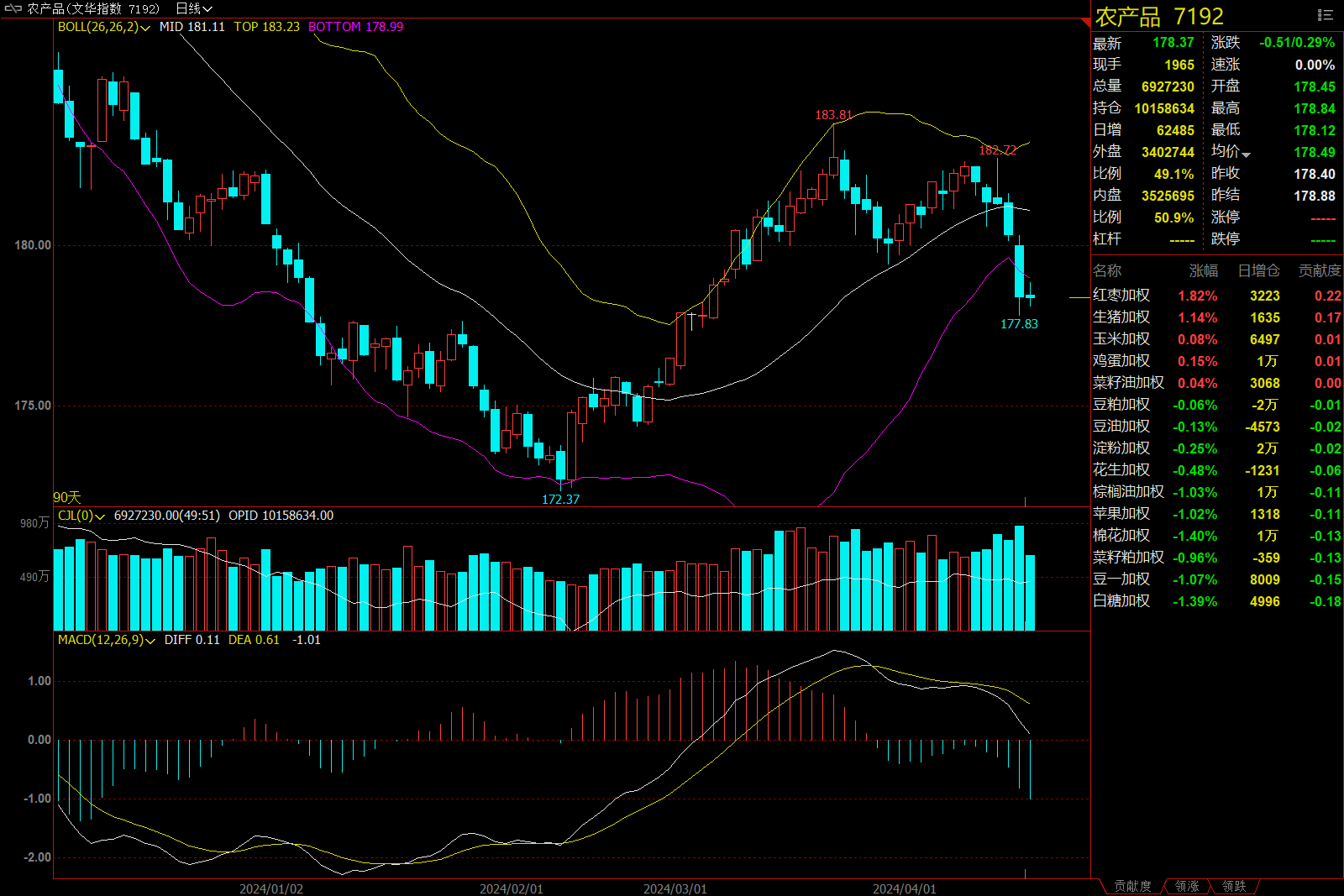This screenshot has height=896, width=1344.
Task: Click the 177.83 low price label
Action: pos(1019,324)
